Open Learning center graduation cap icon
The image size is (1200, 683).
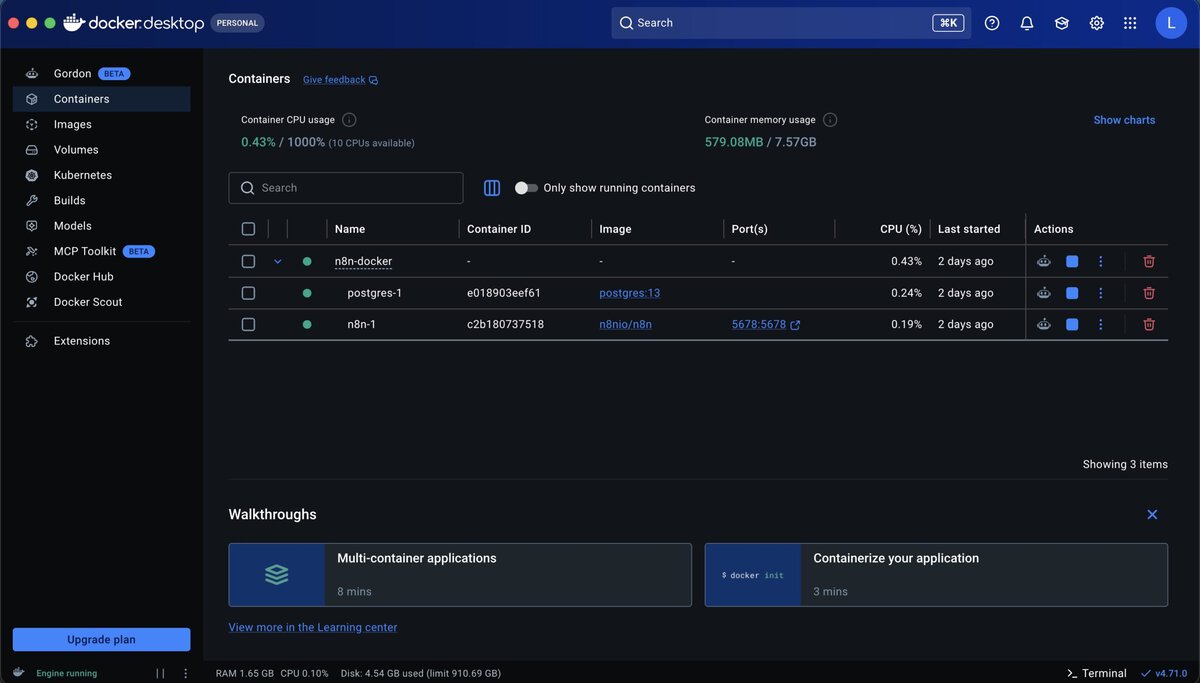[1062, 23]
